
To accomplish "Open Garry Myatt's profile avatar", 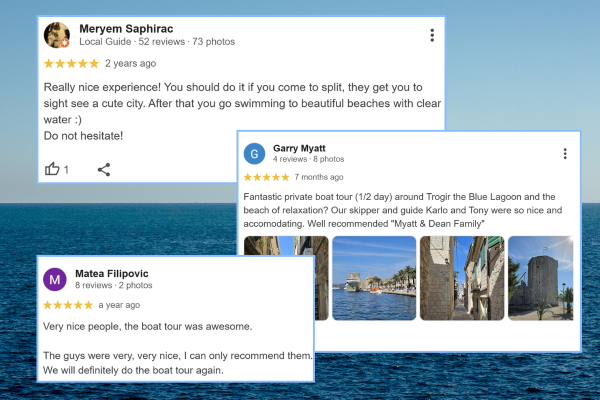I will tap(255, 153).
